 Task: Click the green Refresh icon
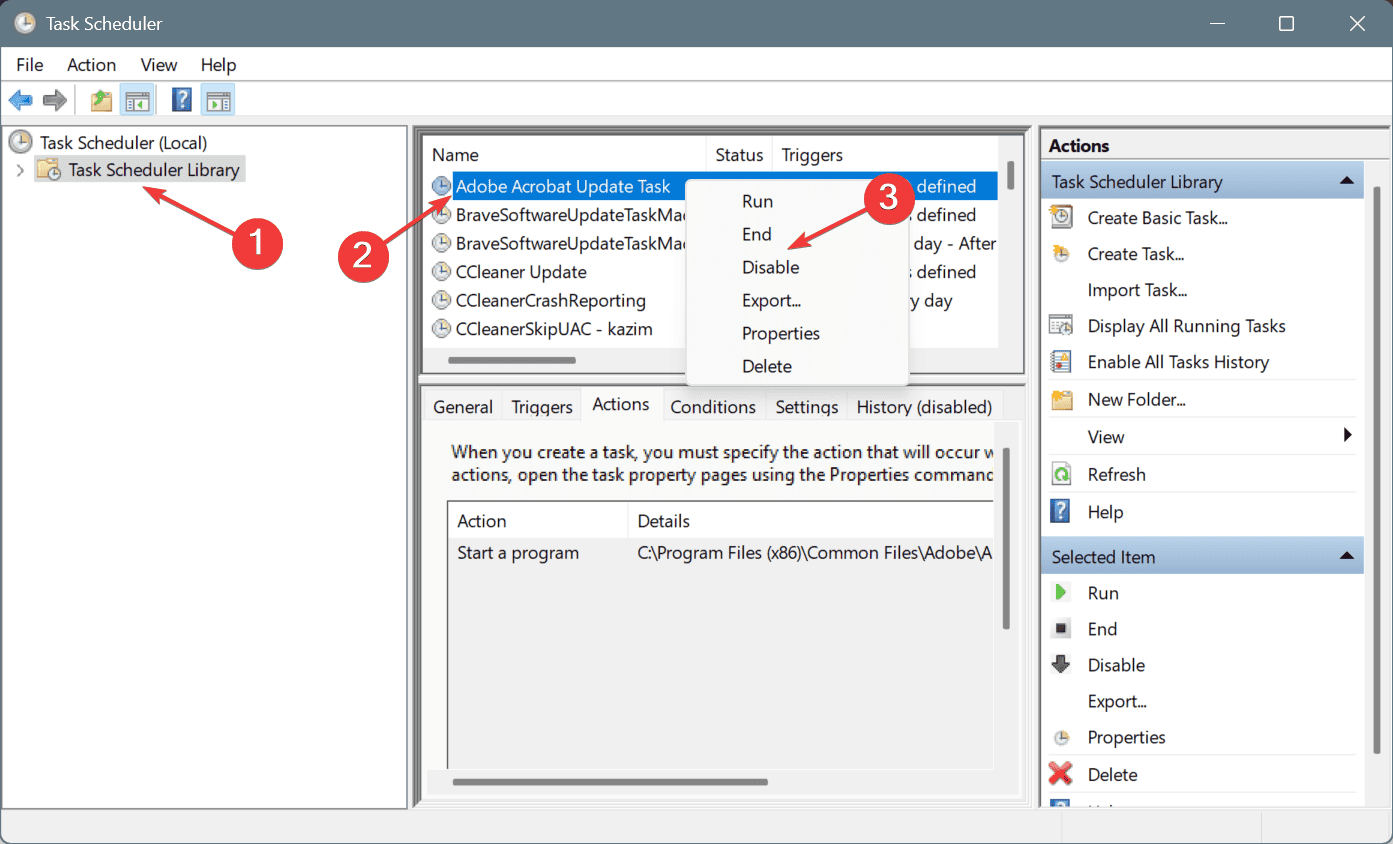1061,474
